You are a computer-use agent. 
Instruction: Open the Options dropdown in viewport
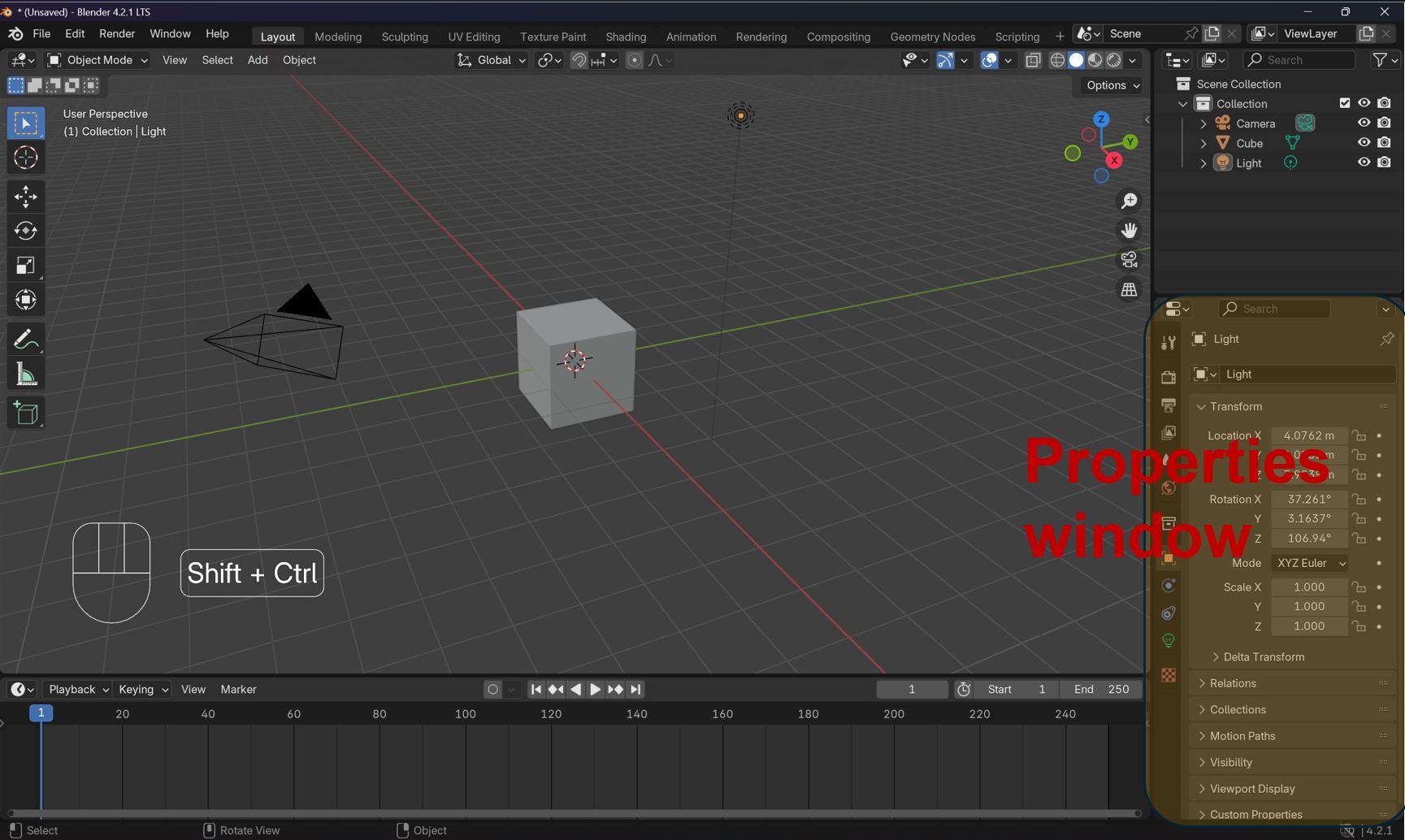(x=1112, y=85)
